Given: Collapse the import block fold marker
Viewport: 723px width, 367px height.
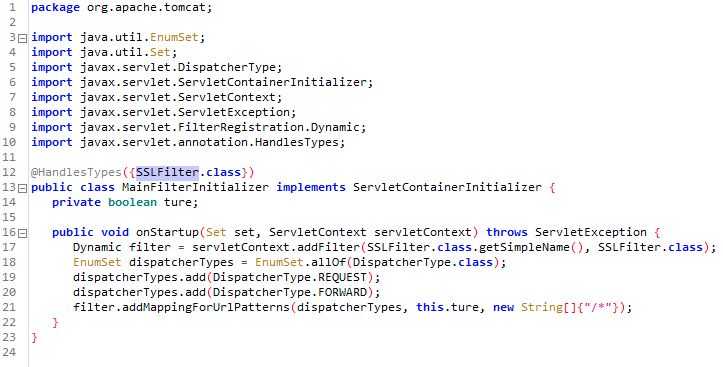Looking at the screenshot, I should coord(22,38).
